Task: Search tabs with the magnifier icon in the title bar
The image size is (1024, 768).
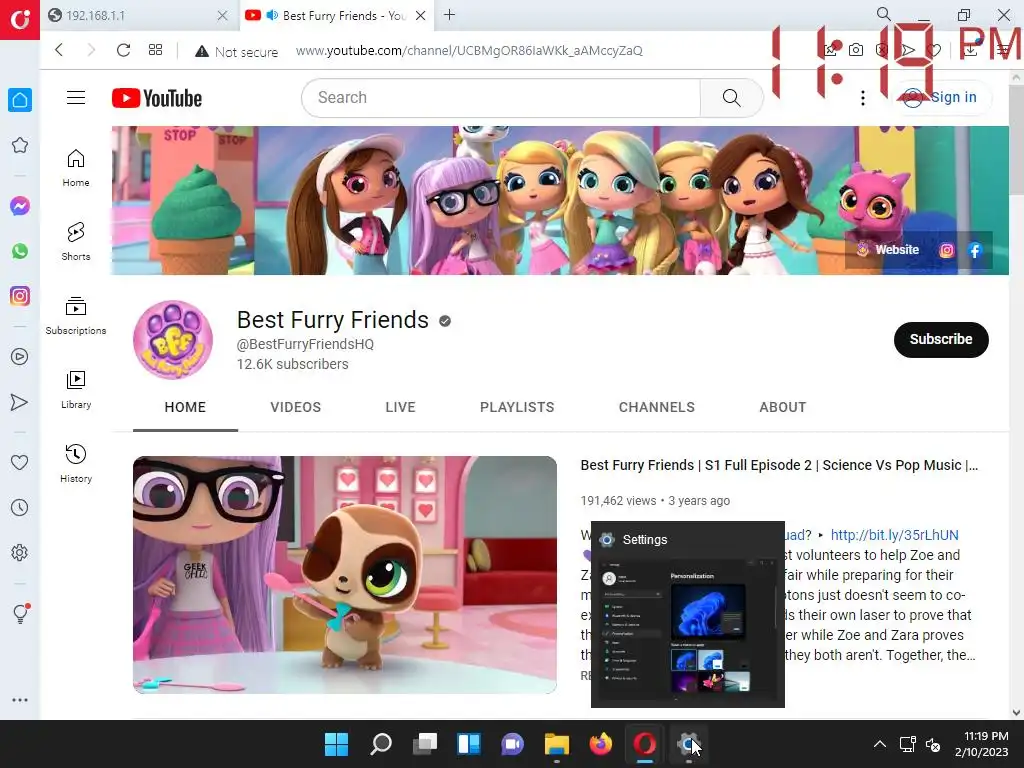Action: point(883,14)
